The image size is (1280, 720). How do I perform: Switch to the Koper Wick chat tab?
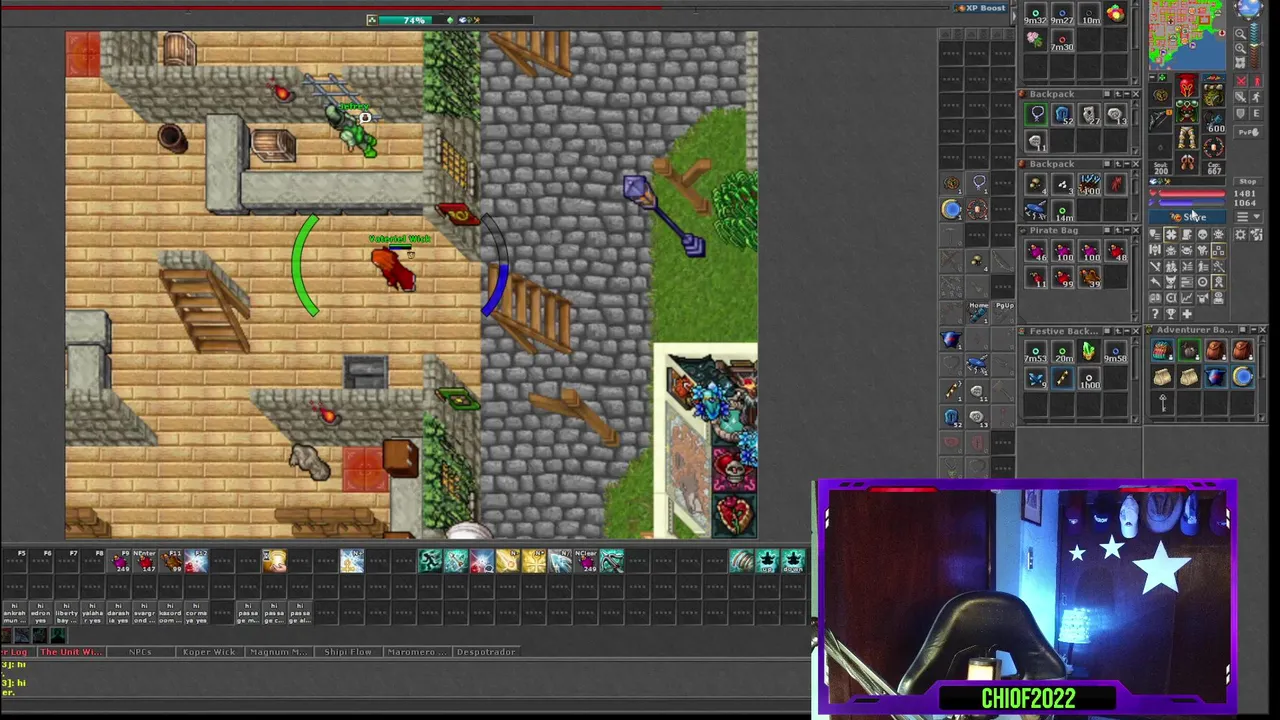click(209, 652)
